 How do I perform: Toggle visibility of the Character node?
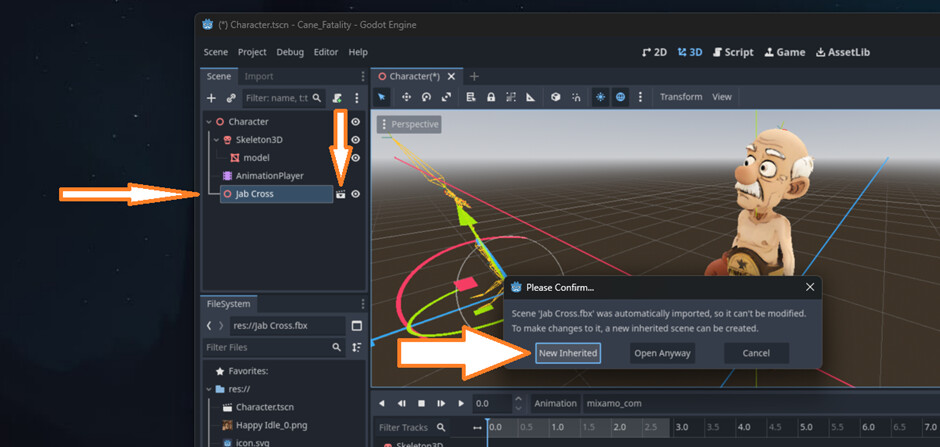(355, 122)
